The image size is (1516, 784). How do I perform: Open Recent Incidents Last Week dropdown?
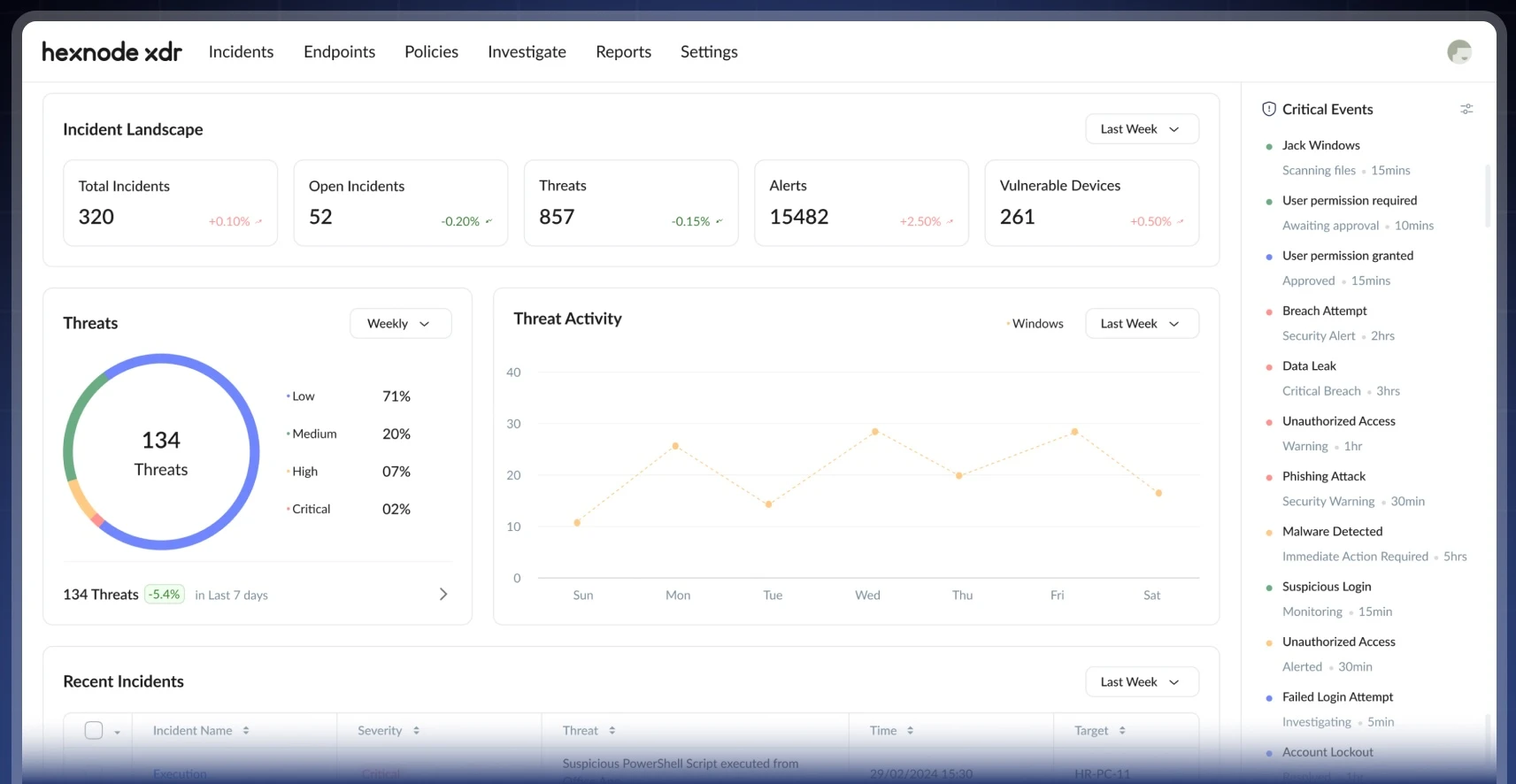[x=1141, y=682]
